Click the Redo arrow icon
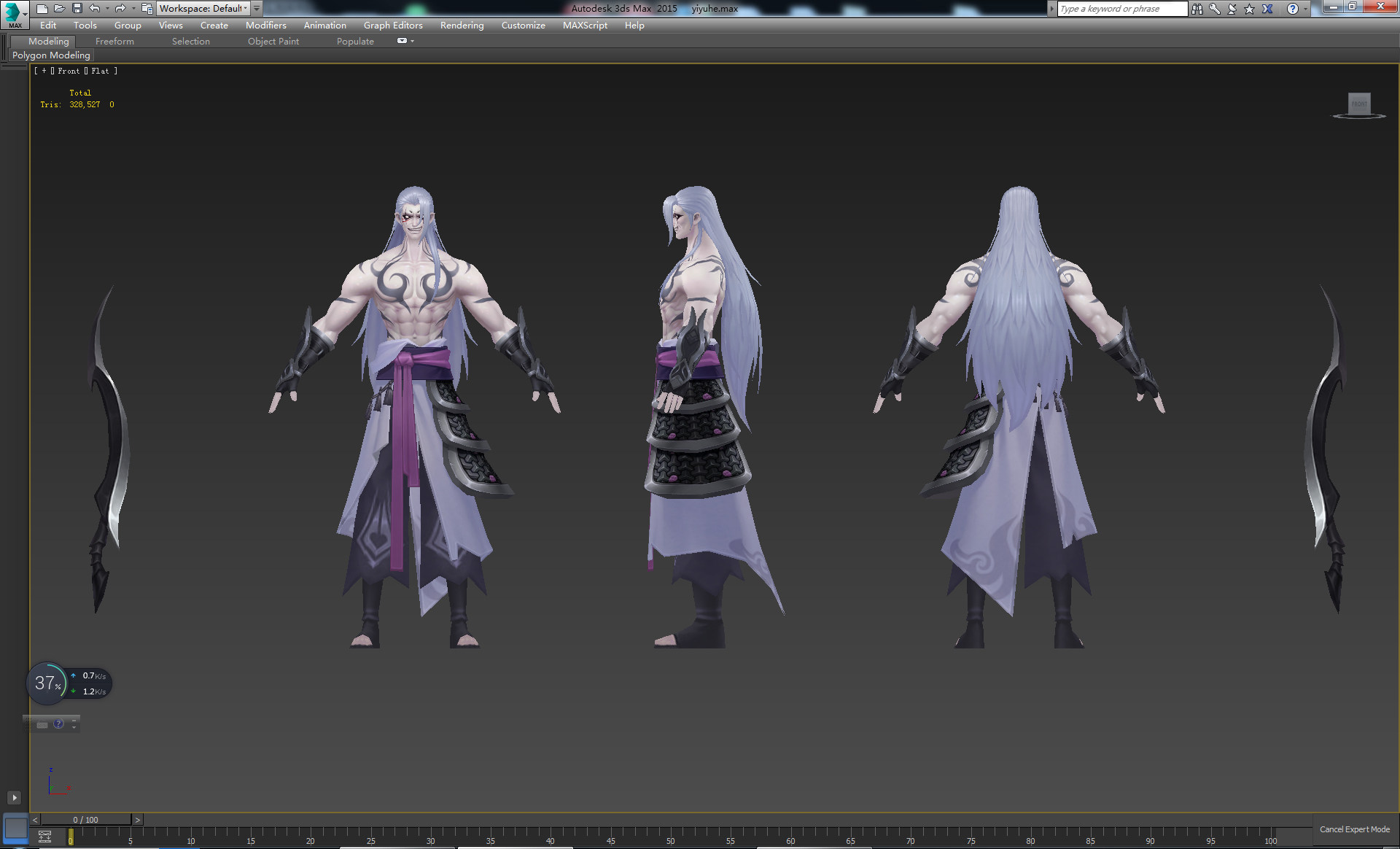Image resolution: width=1400 pixels, height=849 pixels. pos(120,8)
